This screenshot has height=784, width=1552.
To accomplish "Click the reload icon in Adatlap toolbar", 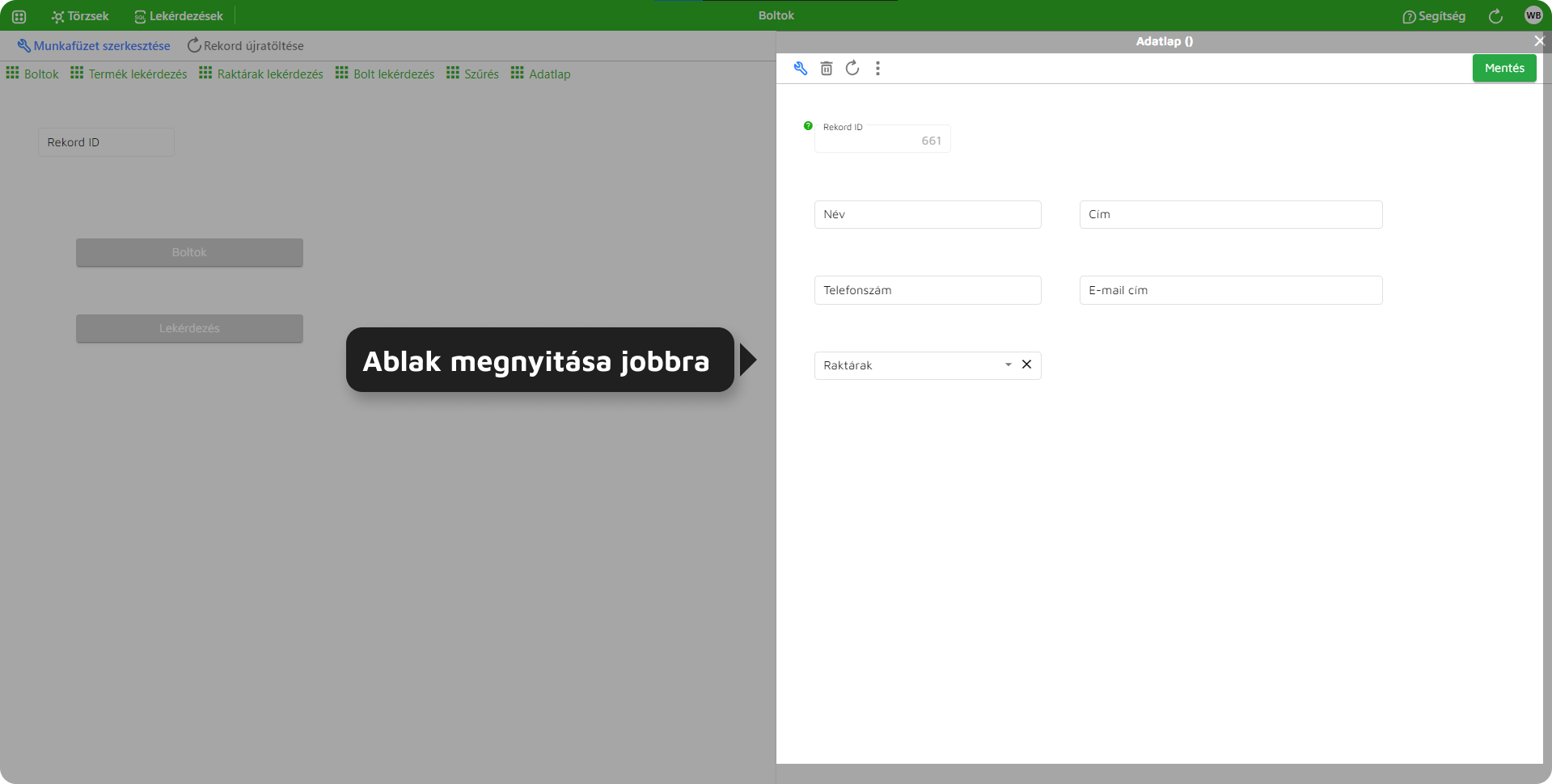I will [852, 69].
